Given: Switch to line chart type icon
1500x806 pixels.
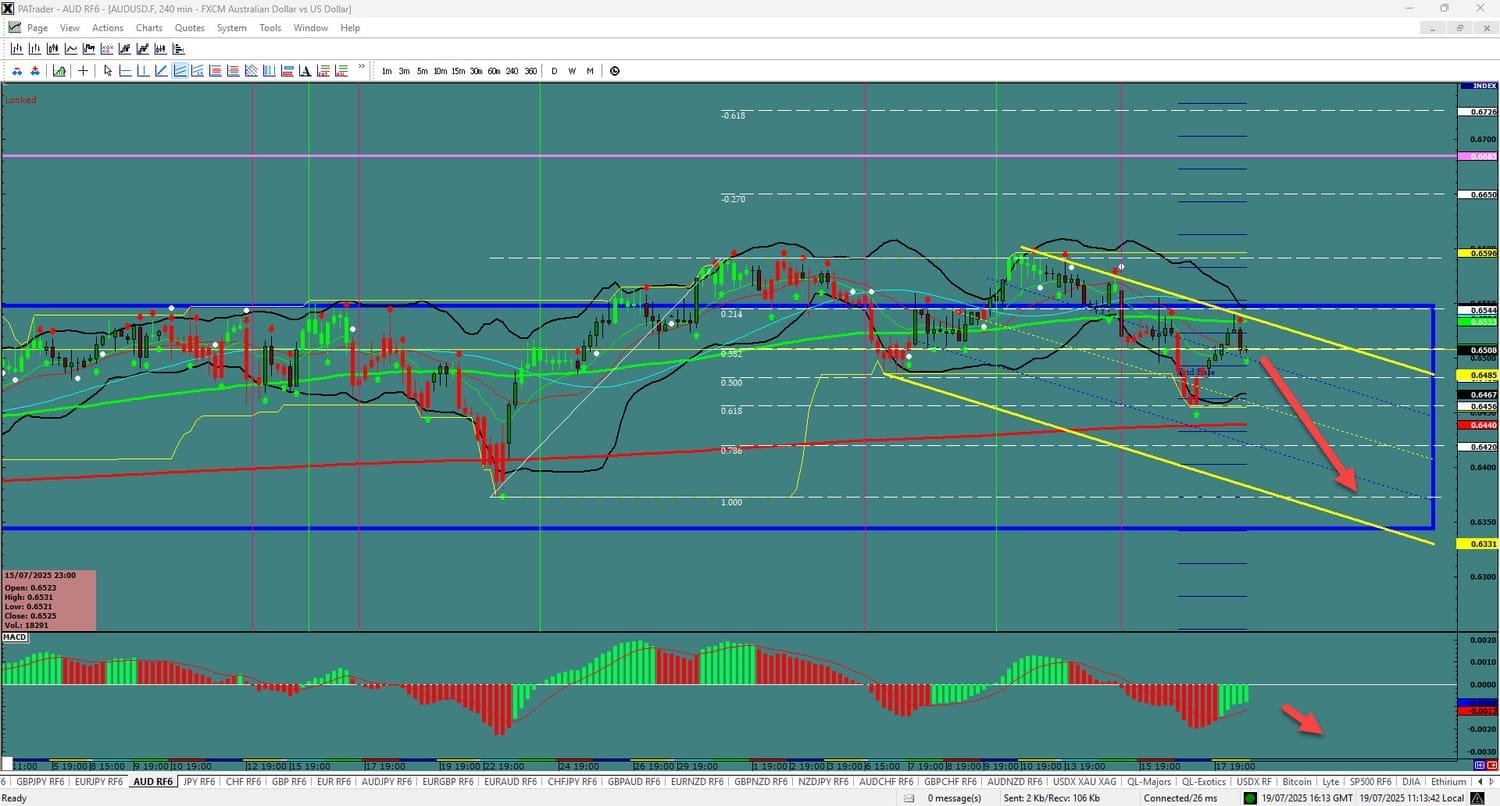Looking at the screenshot, I should (71, 49).
